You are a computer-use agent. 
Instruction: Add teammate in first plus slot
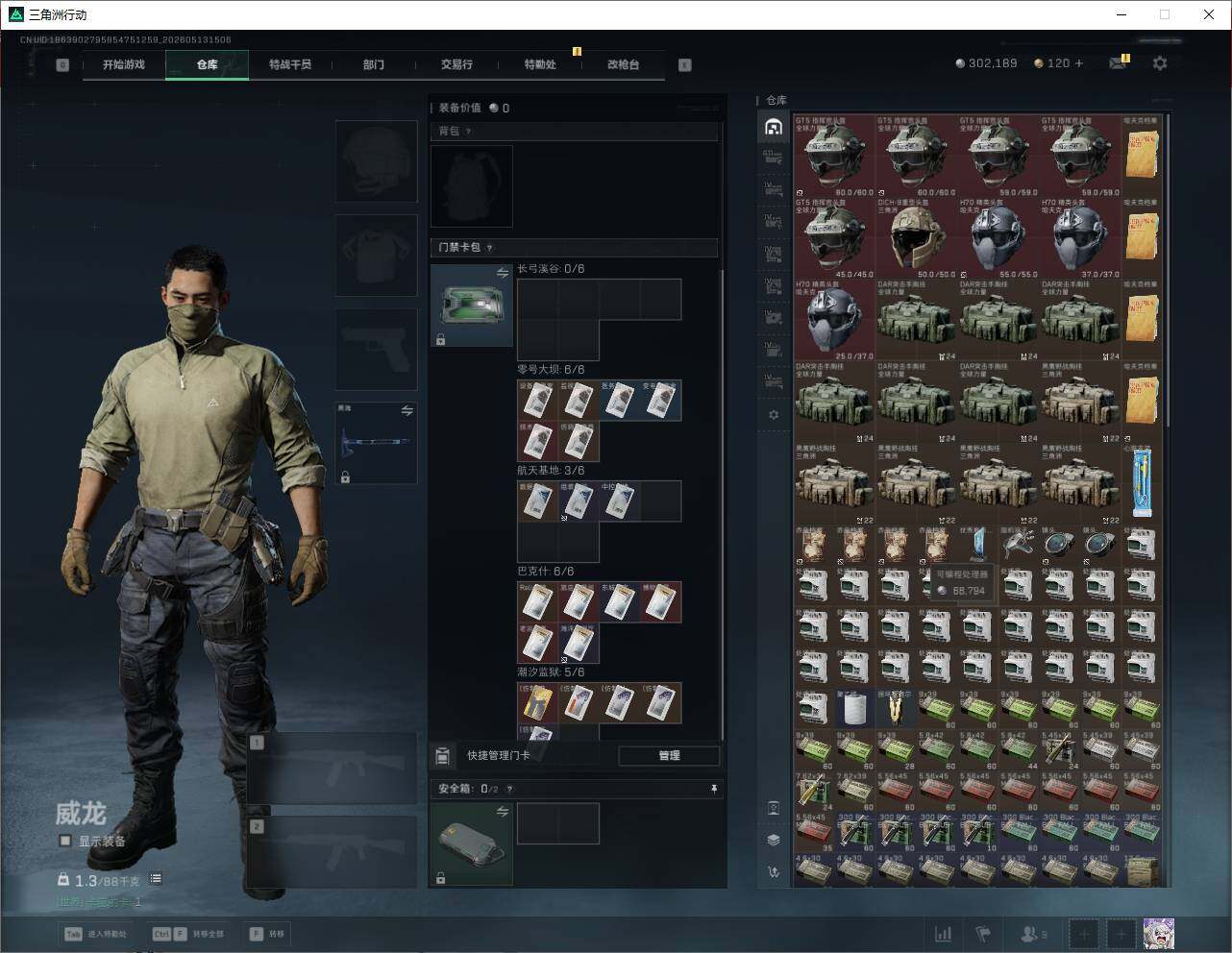(x=1084, y=934)
